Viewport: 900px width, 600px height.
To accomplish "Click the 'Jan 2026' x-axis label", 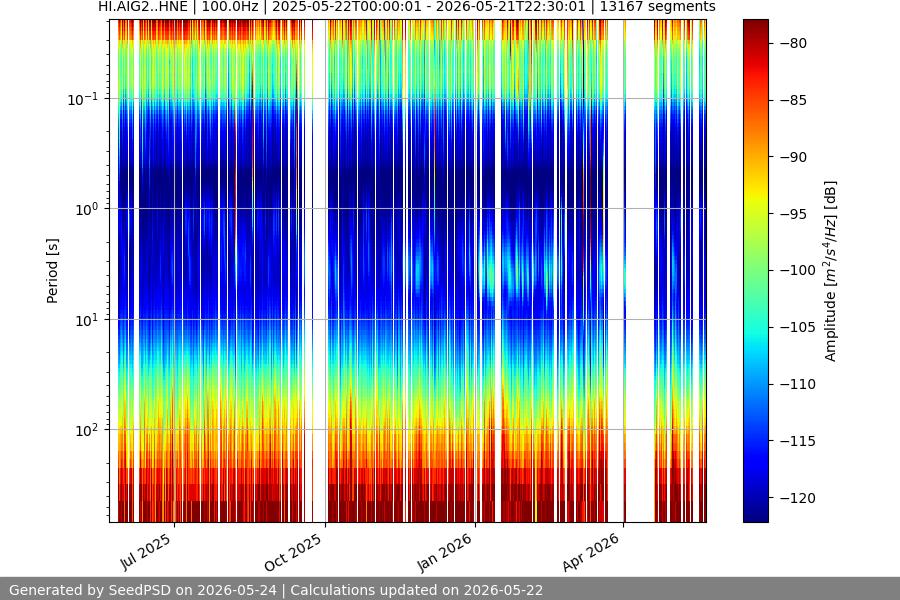I will (445, 552).
